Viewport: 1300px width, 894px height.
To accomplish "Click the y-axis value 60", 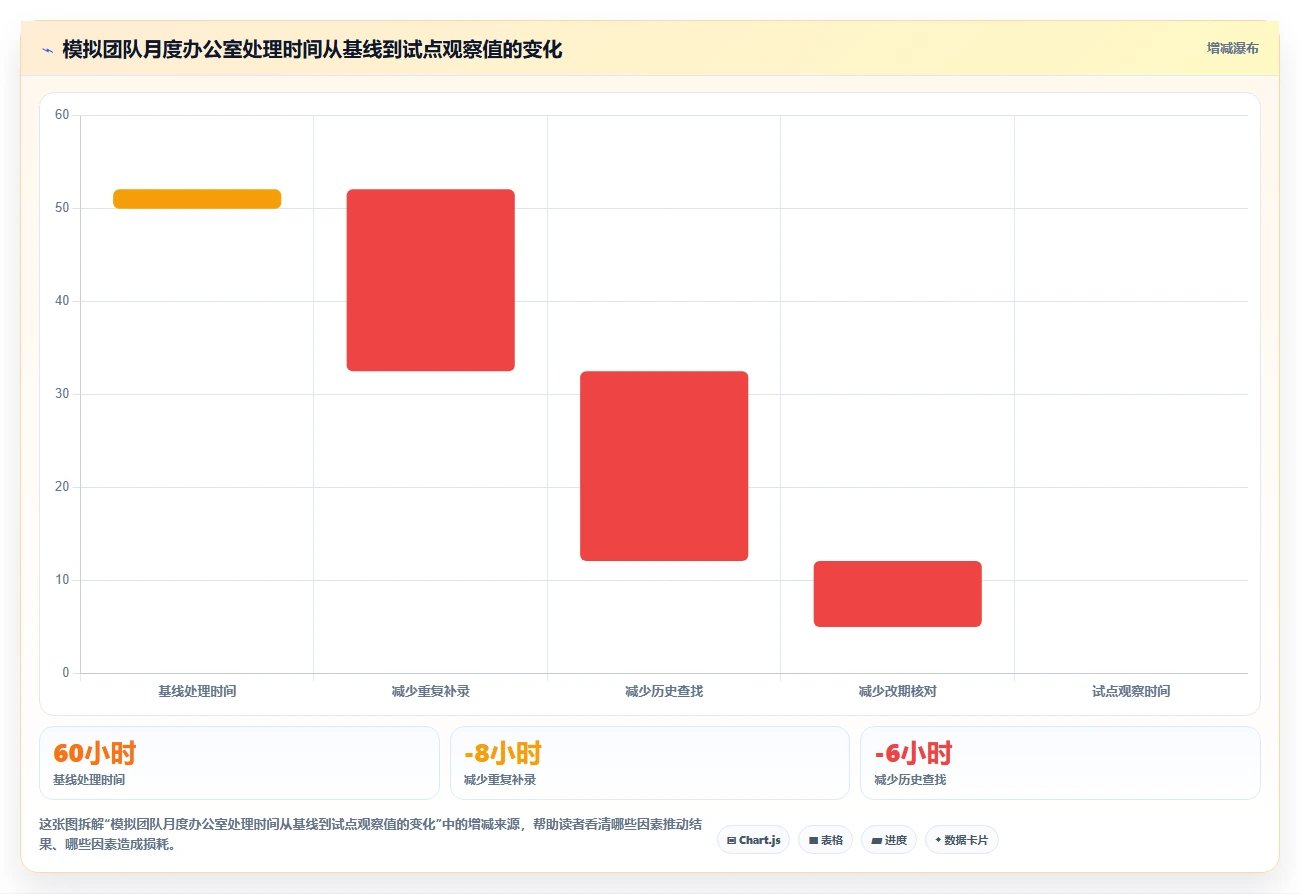I will [x=62, y=115].
